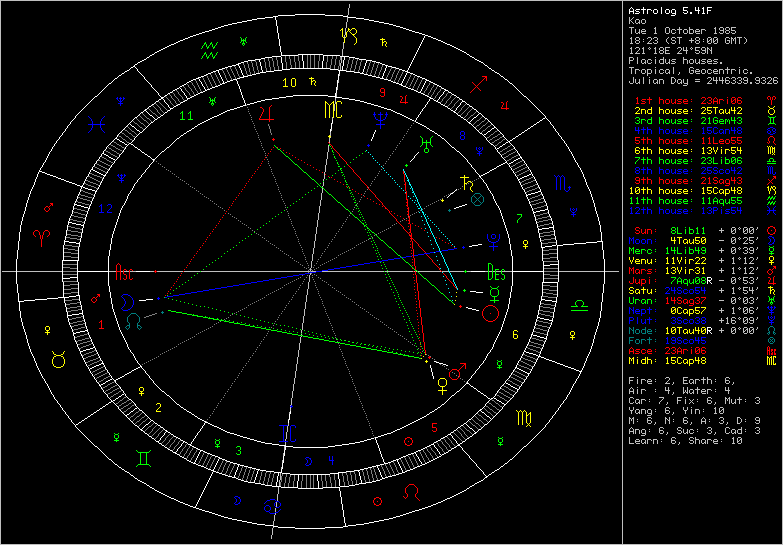Select the yellow Venus glyph inside the wheel

[441, 383]
